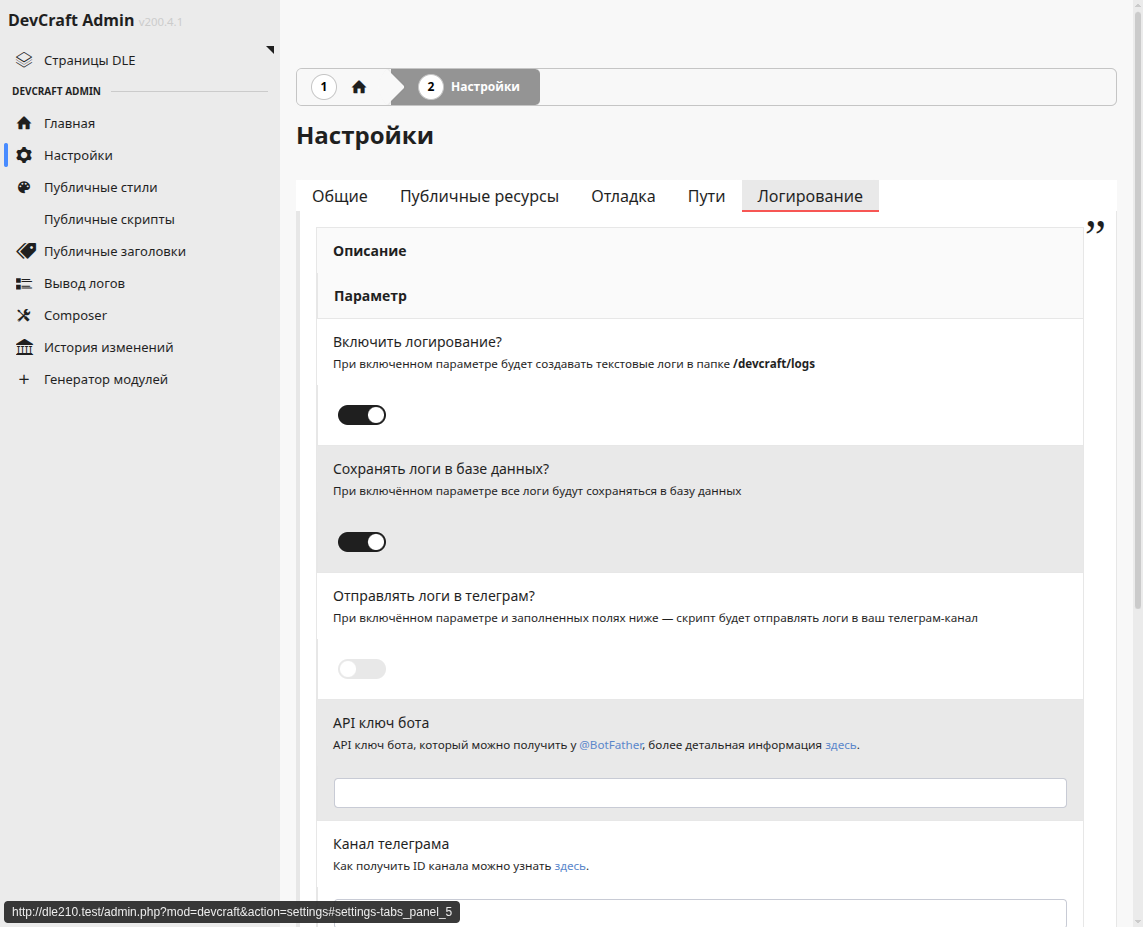The width and height of the screenshot is (1143, 927).
Task: Disable the Включить логирование switch
Action: (362, 415)
